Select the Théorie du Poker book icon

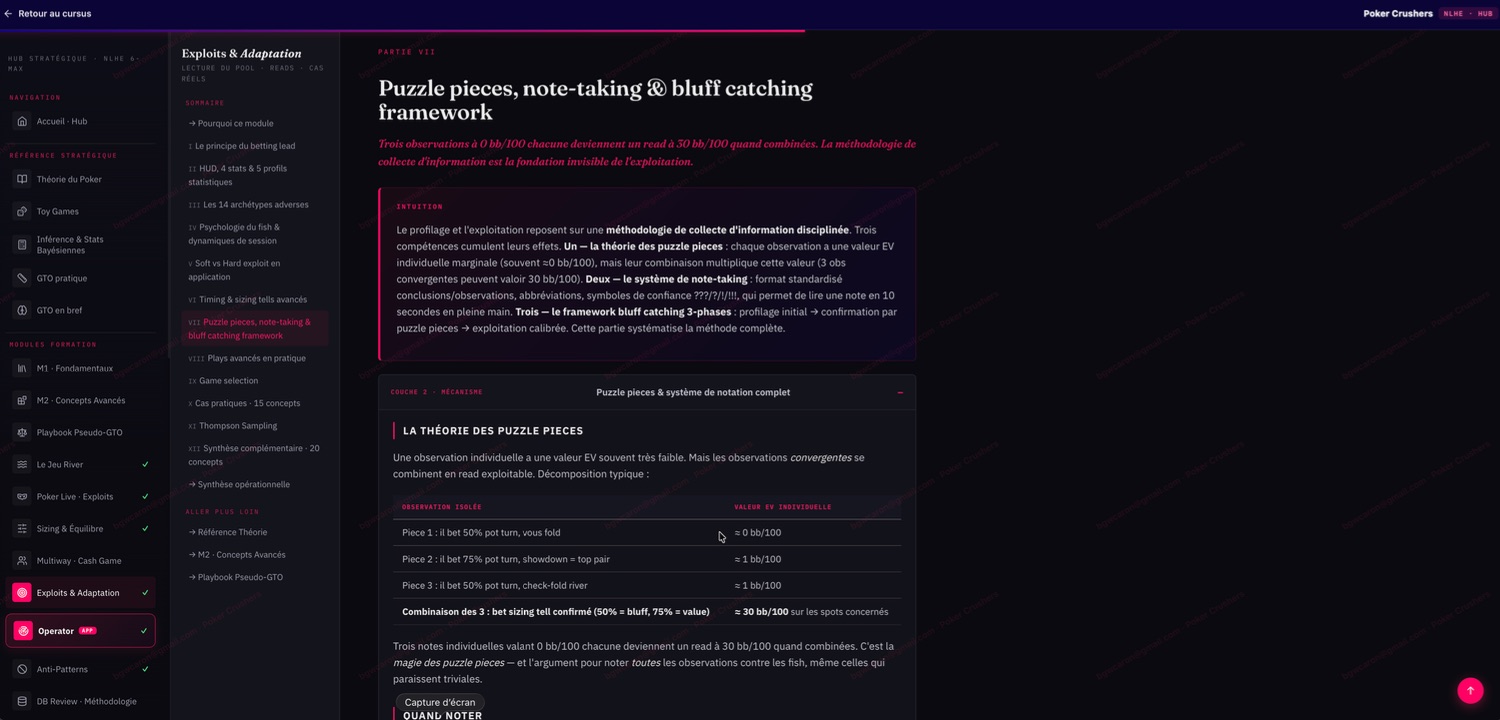tap(22, 179)
